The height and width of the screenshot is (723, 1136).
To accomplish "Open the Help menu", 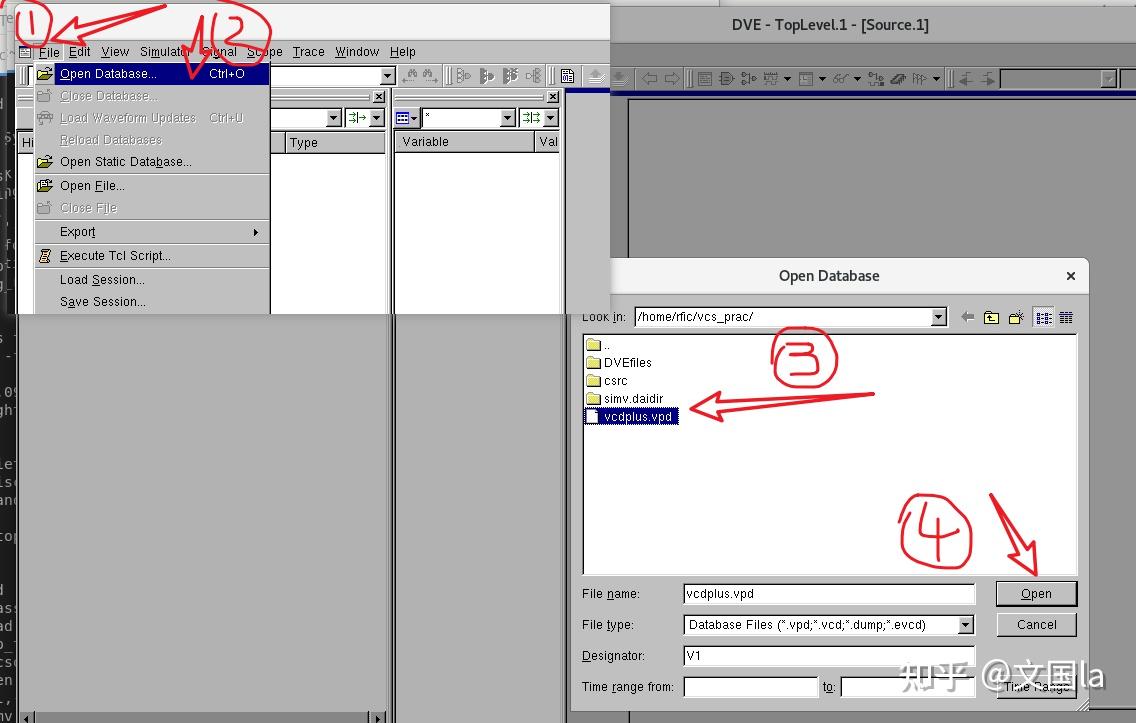I will [402, 52].
